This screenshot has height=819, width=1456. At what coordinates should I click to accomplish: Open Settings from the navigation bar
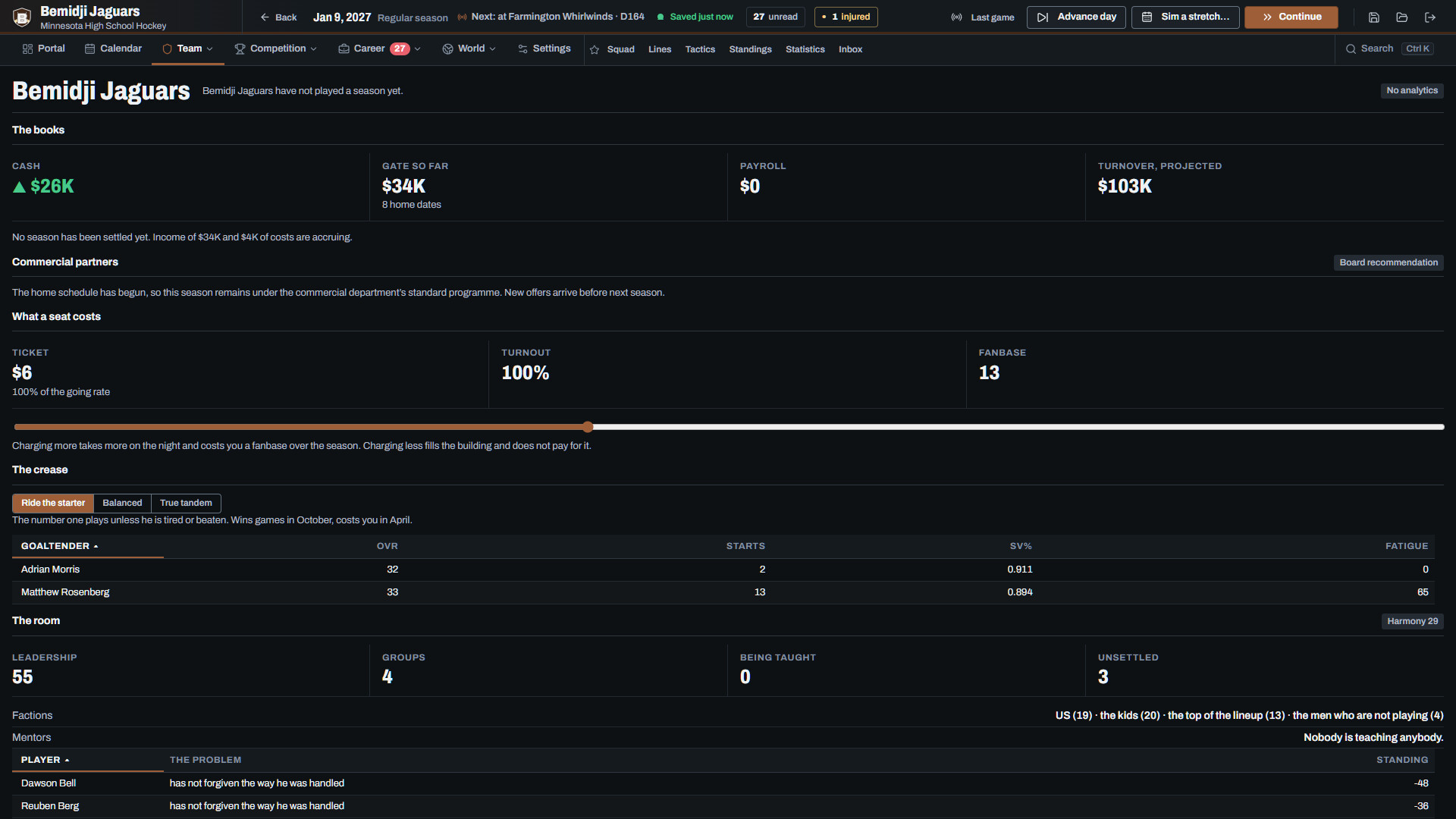(544, 49)
